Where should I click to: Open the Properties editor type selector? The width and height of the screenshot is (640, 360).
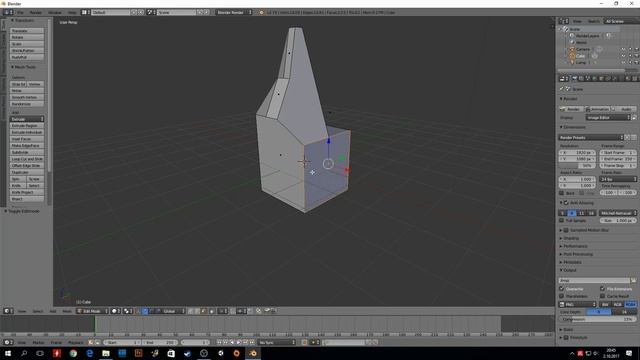pyautogui.click(x=564, y=78)
